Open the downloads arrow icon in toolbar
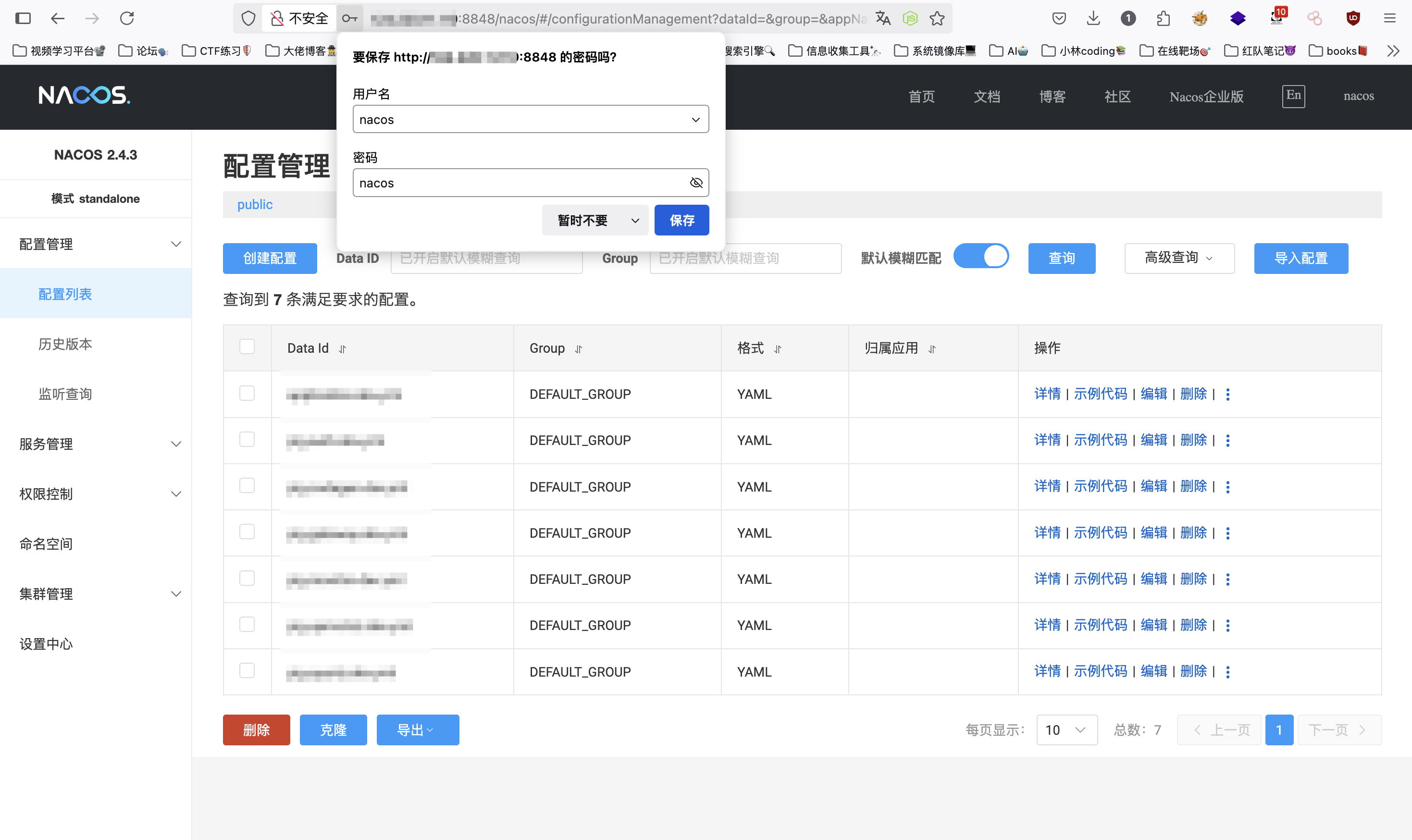Screen dimensions: 1412x840 click(1093, 19)
